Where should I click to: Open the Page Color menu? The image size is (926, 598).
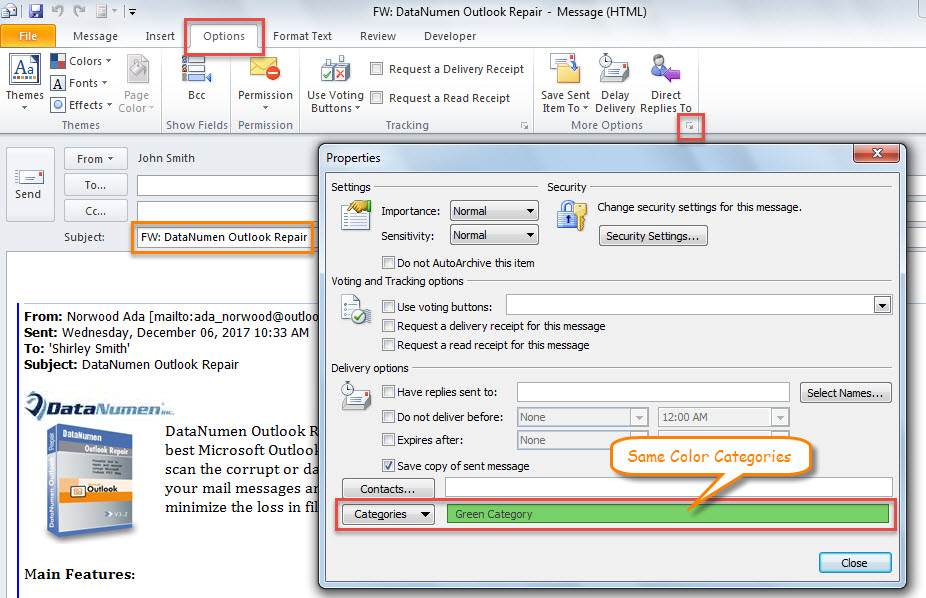pos(136,83)
